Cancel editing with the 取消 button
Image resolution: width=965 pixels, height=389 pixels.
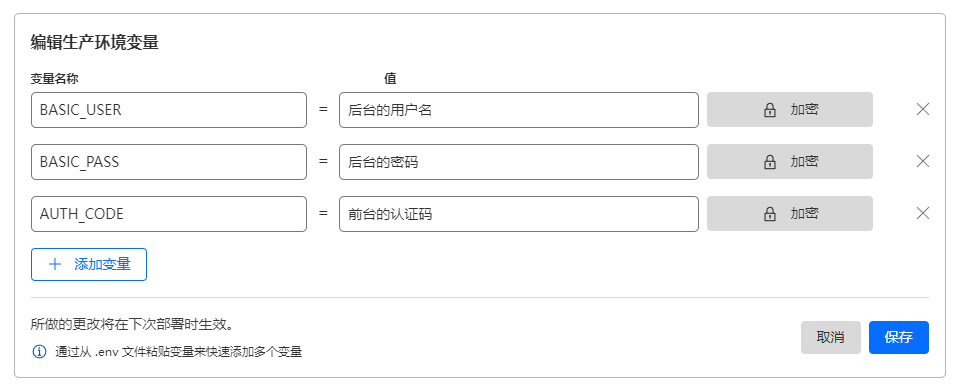[x=830, y=337]
